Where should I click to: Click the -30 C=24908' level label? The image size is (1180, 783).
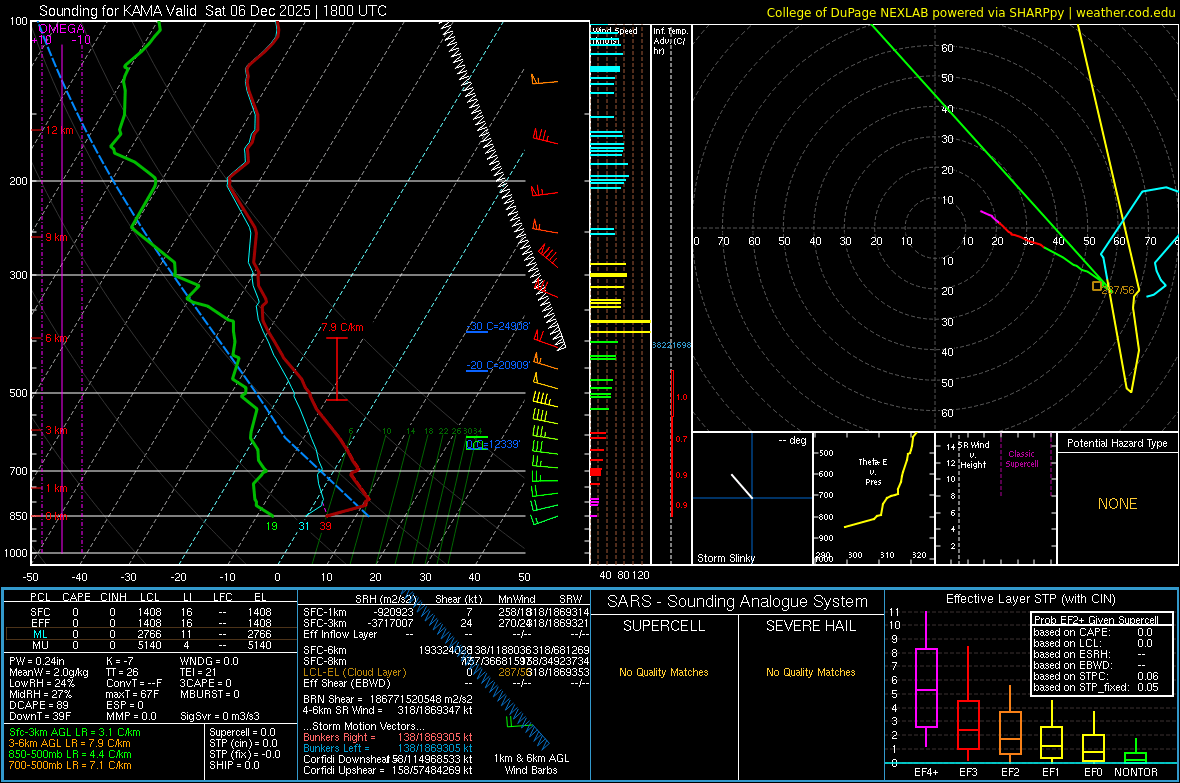tap(497, 327)
